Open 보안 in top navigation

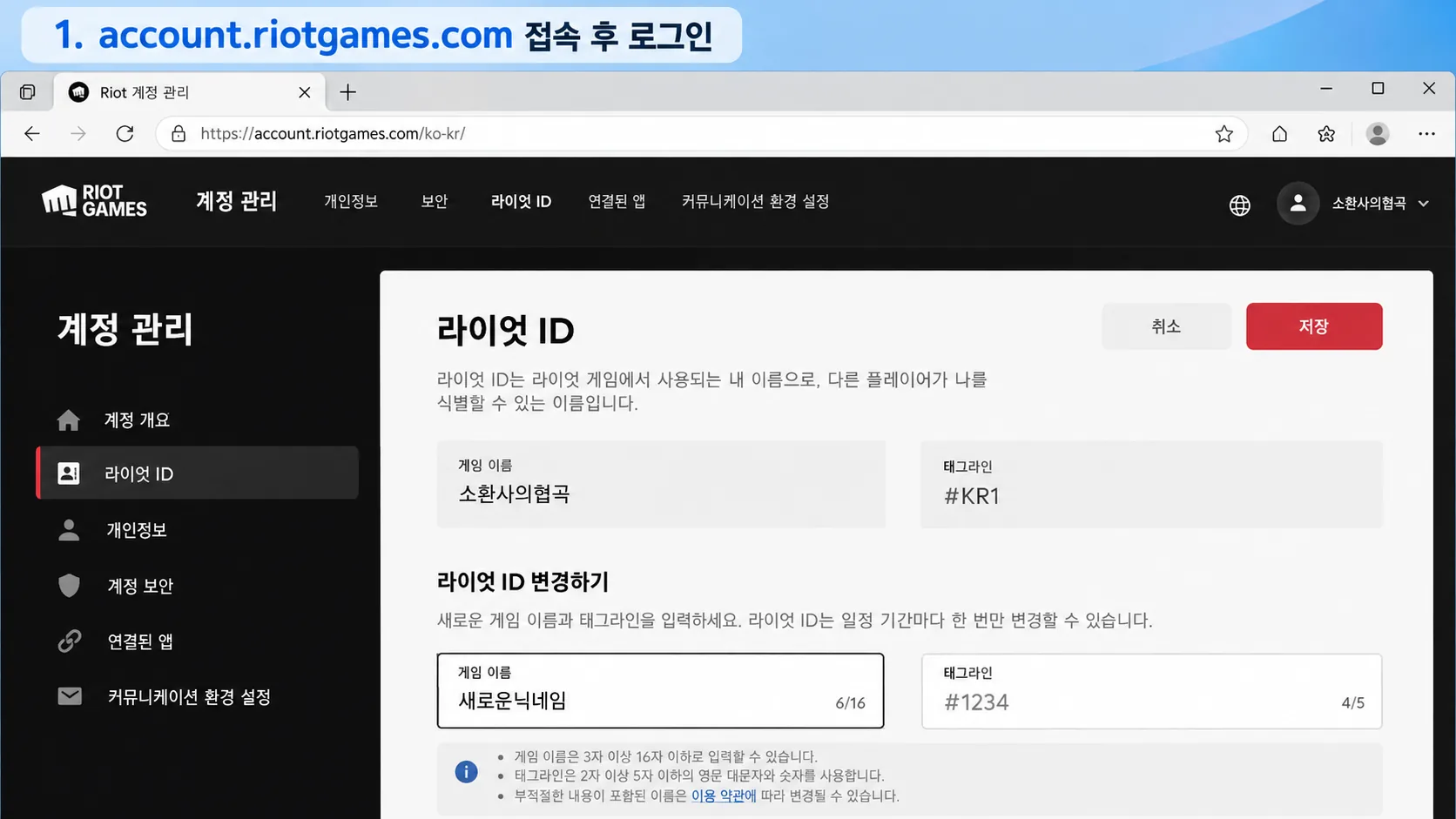click(435, 202)
